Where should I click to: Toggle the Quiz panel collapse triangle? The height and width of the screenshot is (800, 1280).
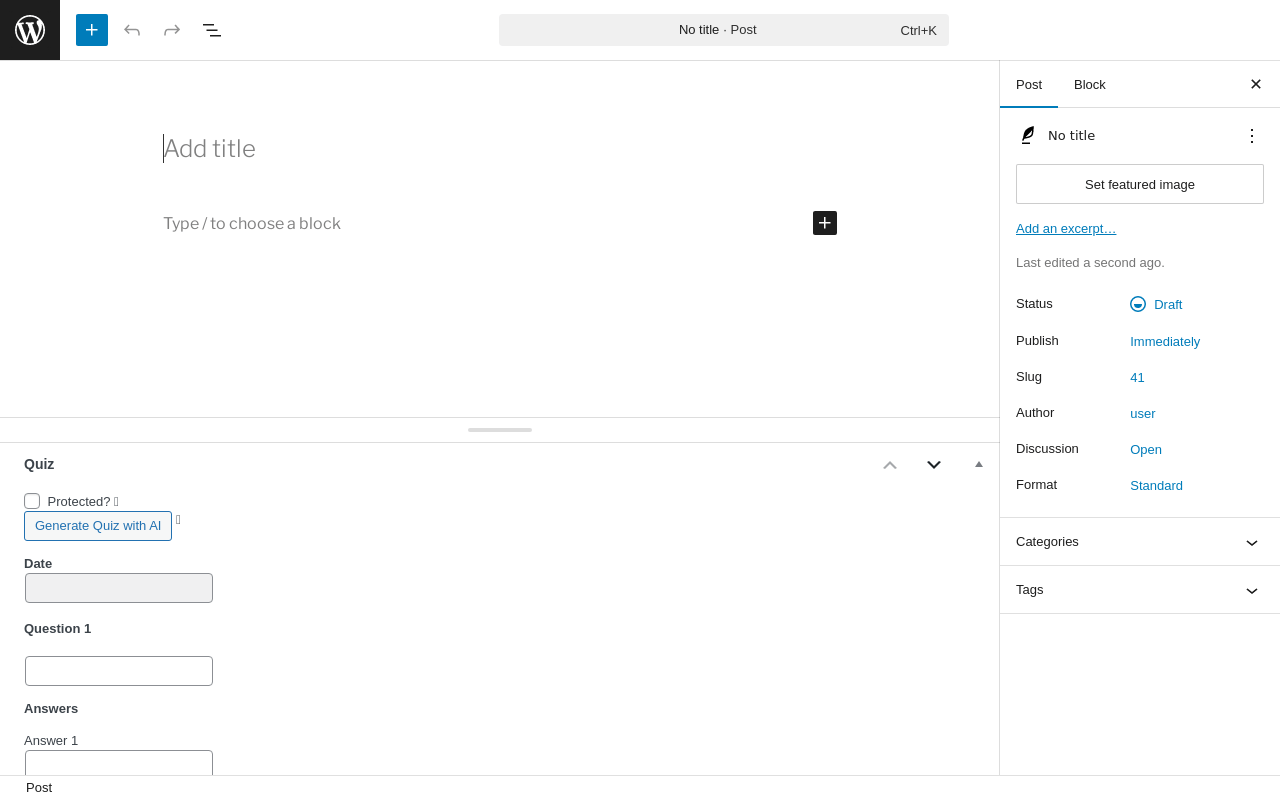[979, 464]
